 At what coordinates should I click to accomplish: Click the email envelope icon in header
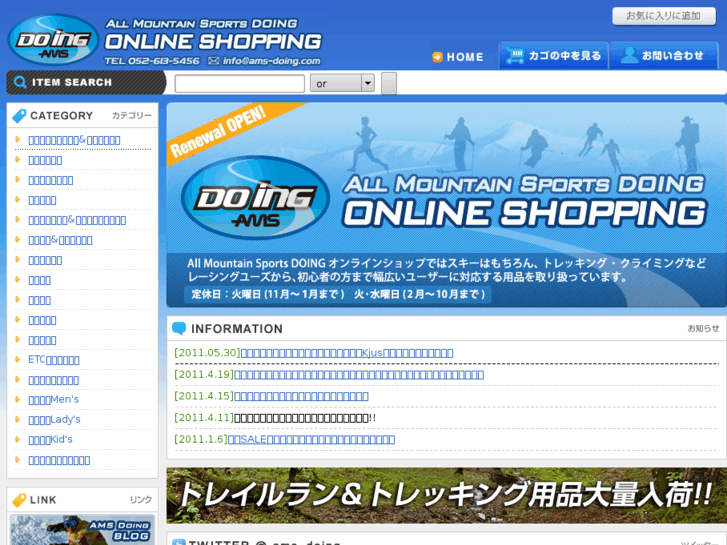[214, 61]
